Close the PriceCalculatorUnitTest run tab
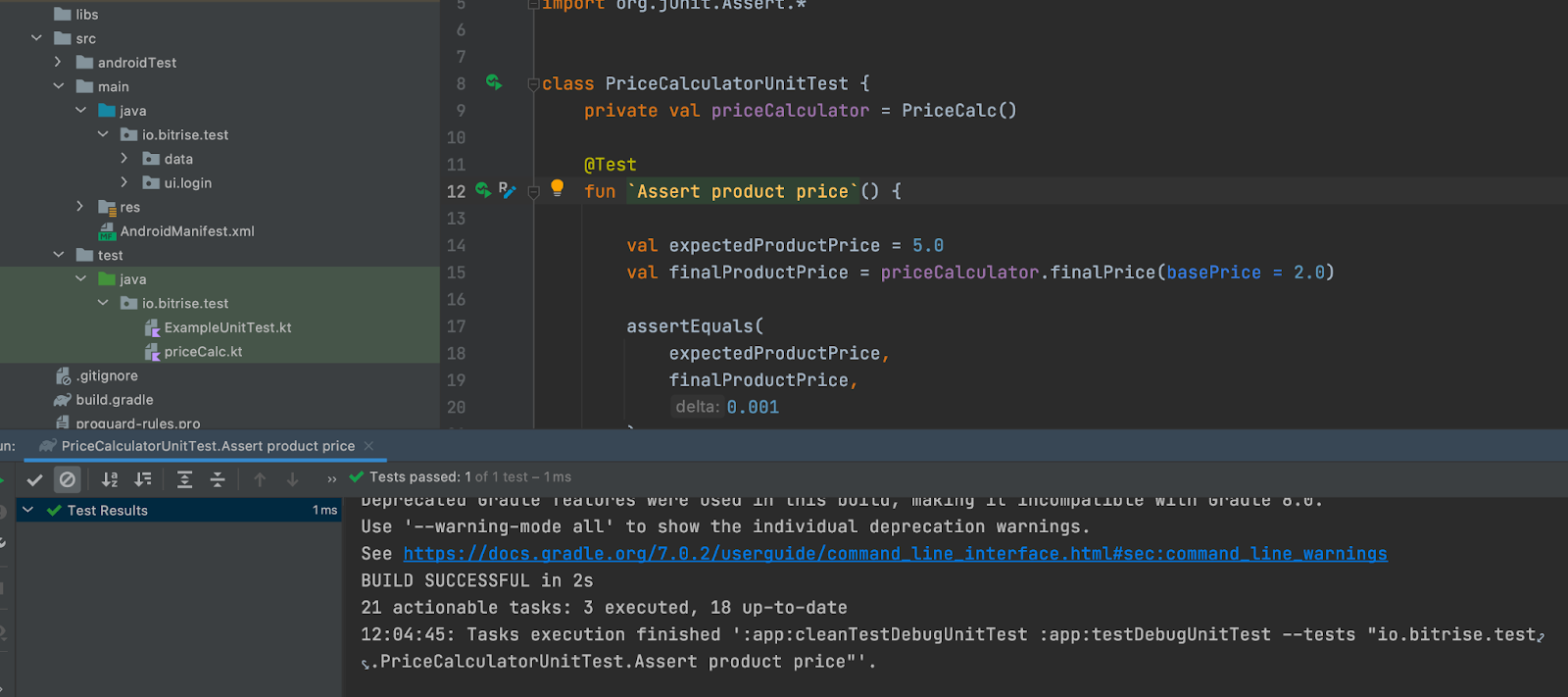This screenshot has width=1568, height=697. [x=368, y=446]
